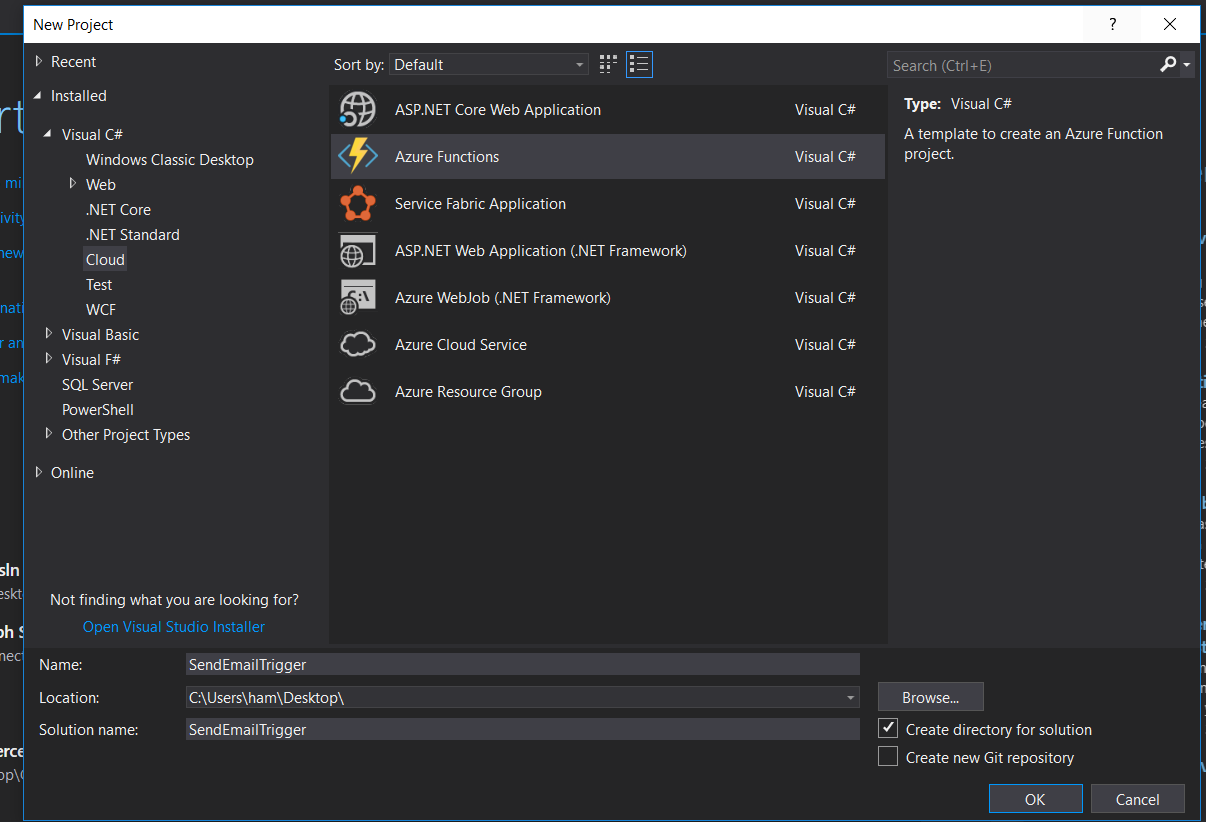1206x822 pixels.
Task: Open the search options dropdown arrow
Action: point(1187,65)
